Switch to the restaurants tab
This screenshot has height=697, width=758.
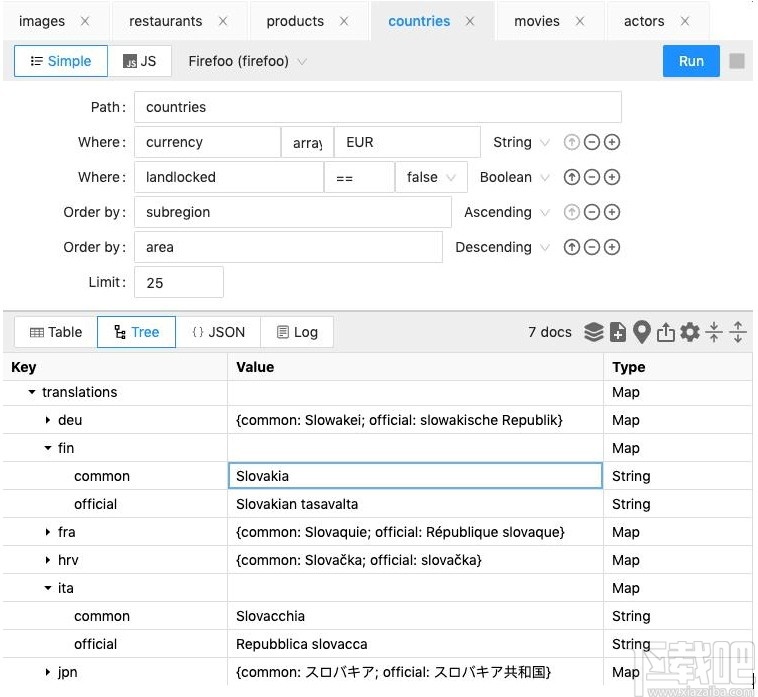pos(165,21)
